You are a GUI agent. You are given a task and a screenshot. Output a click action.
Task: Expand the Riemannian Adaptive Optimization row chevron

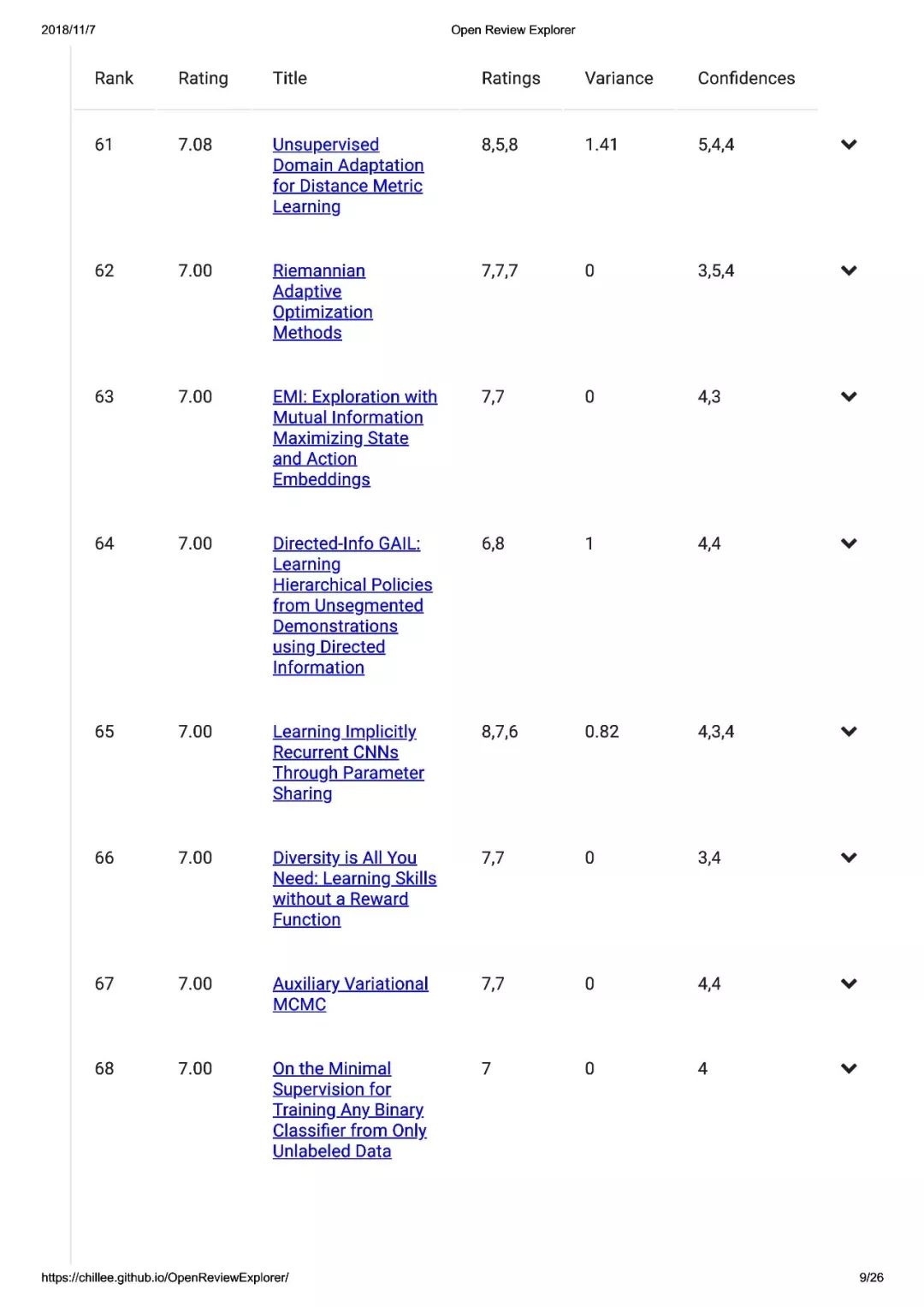pyautogui.click(x=849, y=270)
